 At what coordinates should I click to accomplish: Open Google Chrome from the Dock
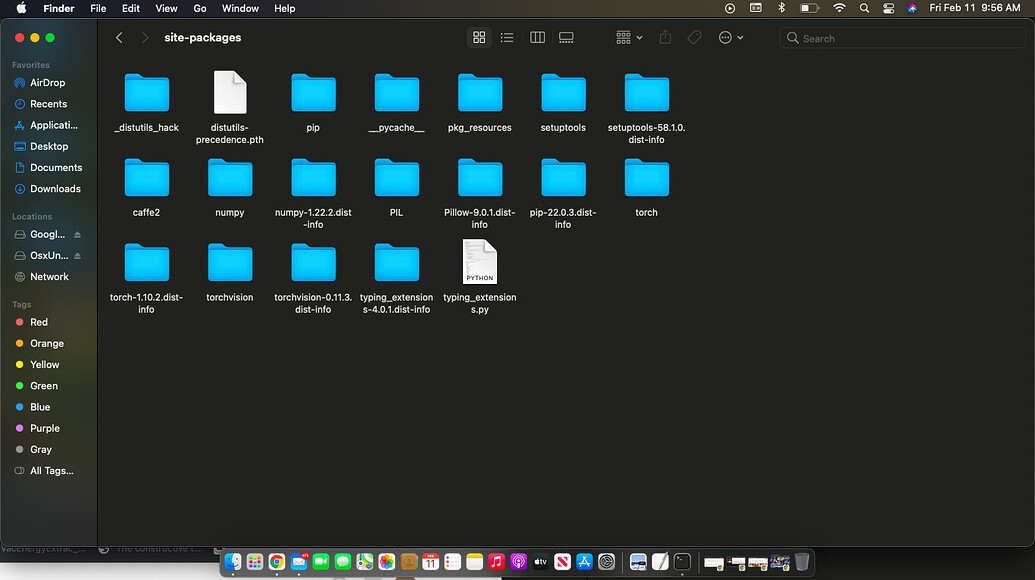tap(277, 562)
